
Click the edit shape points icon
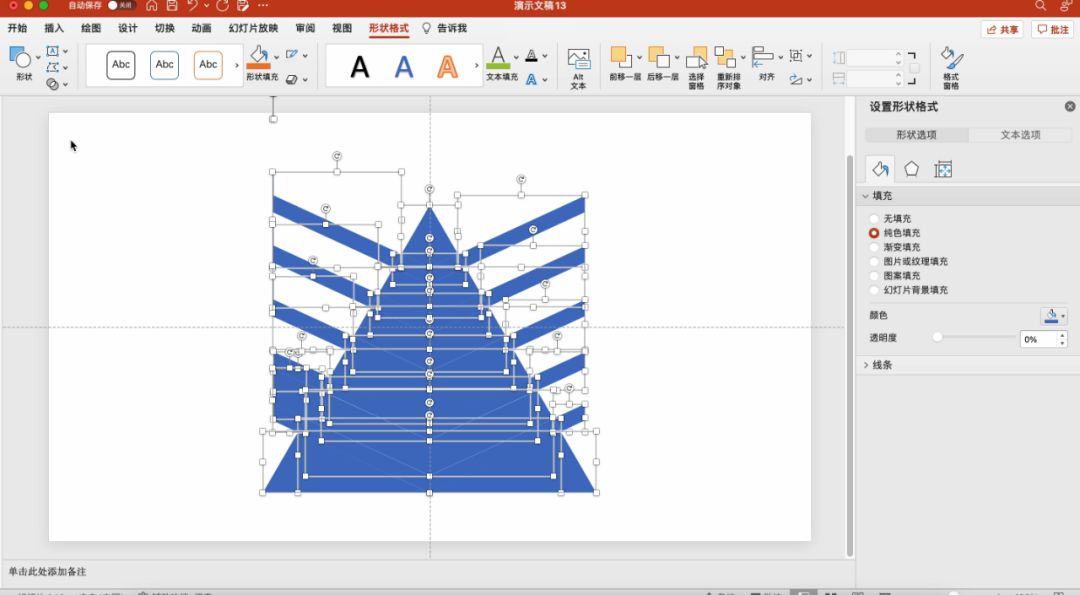[x=52, y=67]
